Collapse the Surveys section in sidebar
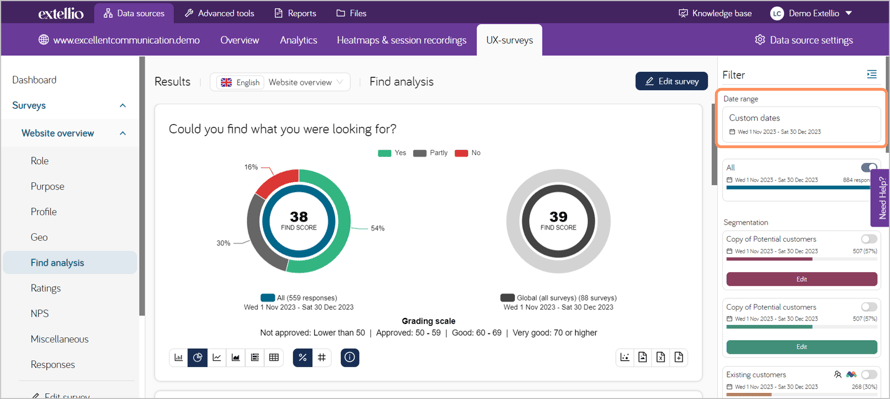 (123, 106)
